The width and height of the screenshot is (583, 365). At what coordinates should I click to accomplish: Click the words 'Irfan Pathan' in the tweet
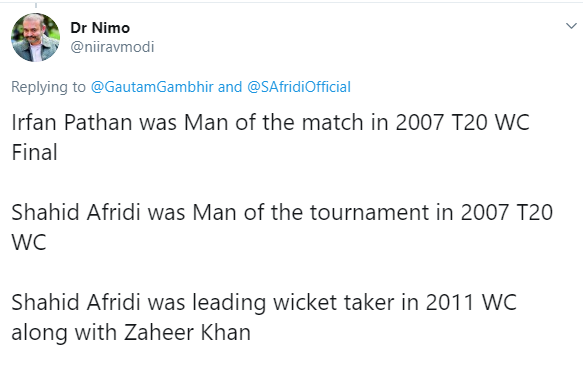pyautogui.click(x=72, y=122)
